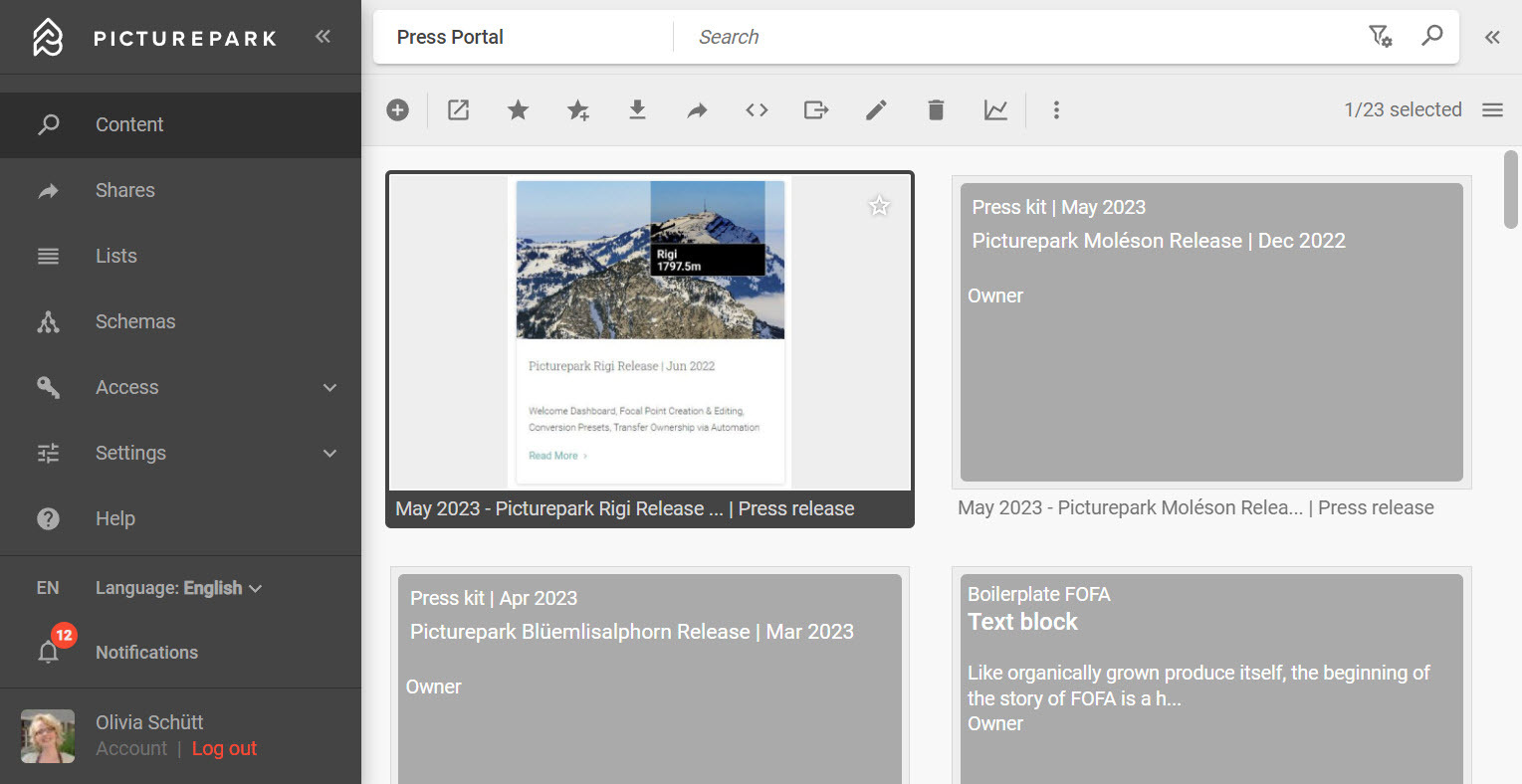Click the May 2023 Moléson Release caption
The height and width of the screenshot is (784, 1522).
tap(1196, 507)
